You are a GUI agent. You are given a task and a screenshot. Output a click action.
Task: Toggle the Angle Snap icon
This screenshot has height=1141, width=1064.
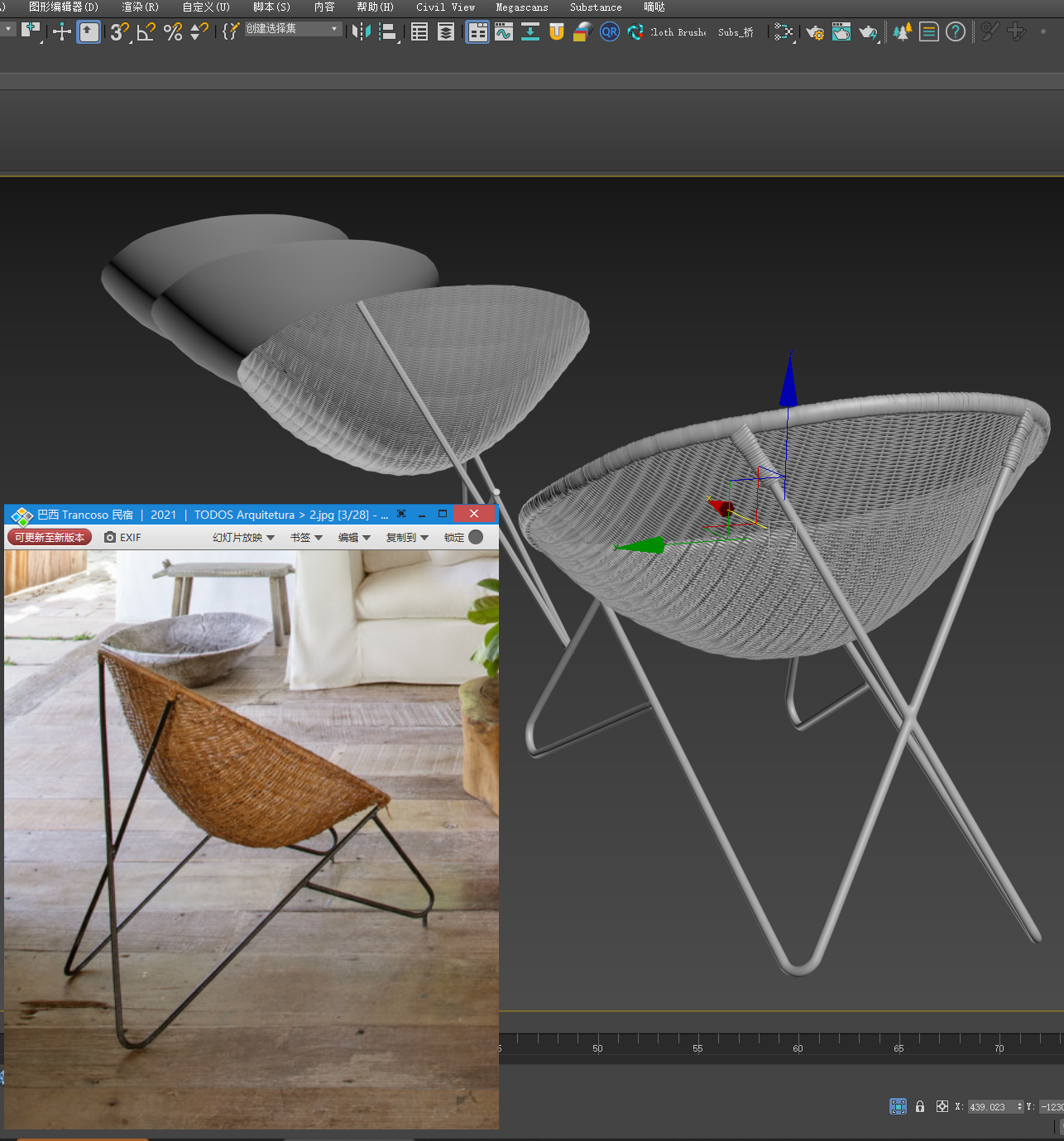(x=146, y=32)
